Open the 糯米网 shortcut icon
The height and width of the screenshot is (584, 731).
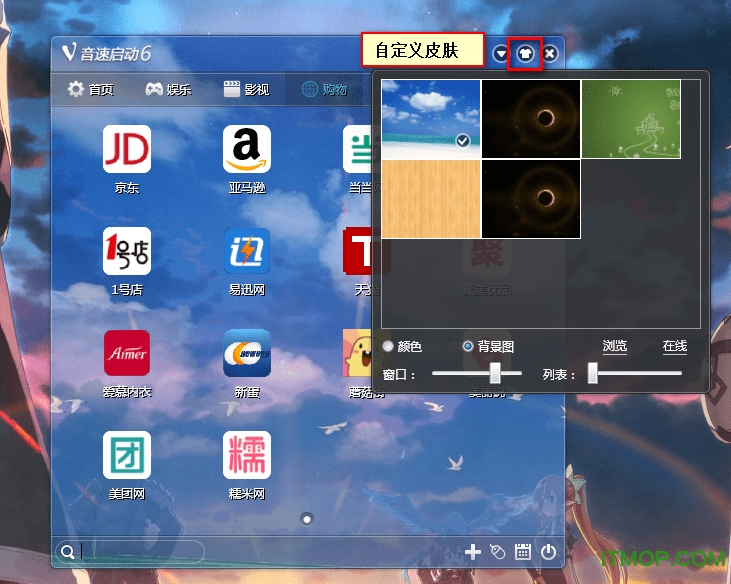point(247,455)
